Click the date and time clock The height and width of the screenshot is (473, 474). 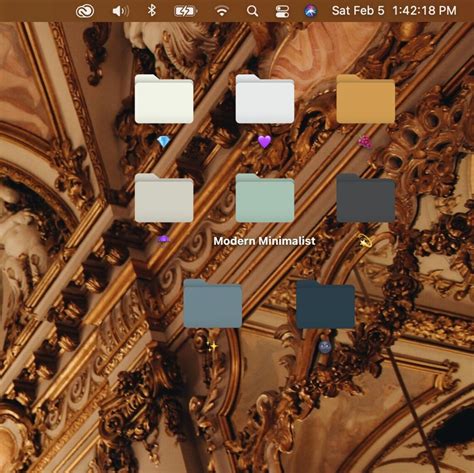point(394,11)
